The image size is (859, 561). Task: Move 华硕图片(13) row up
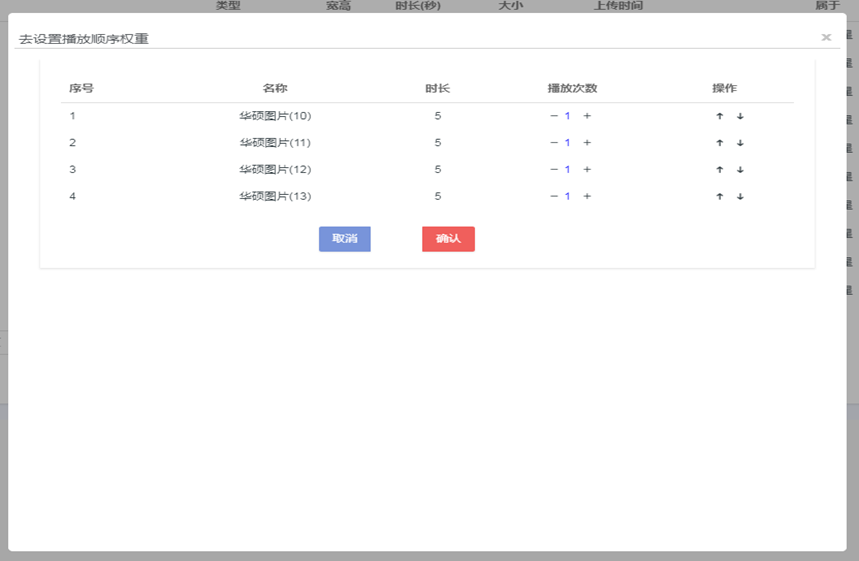pos(719,197)
